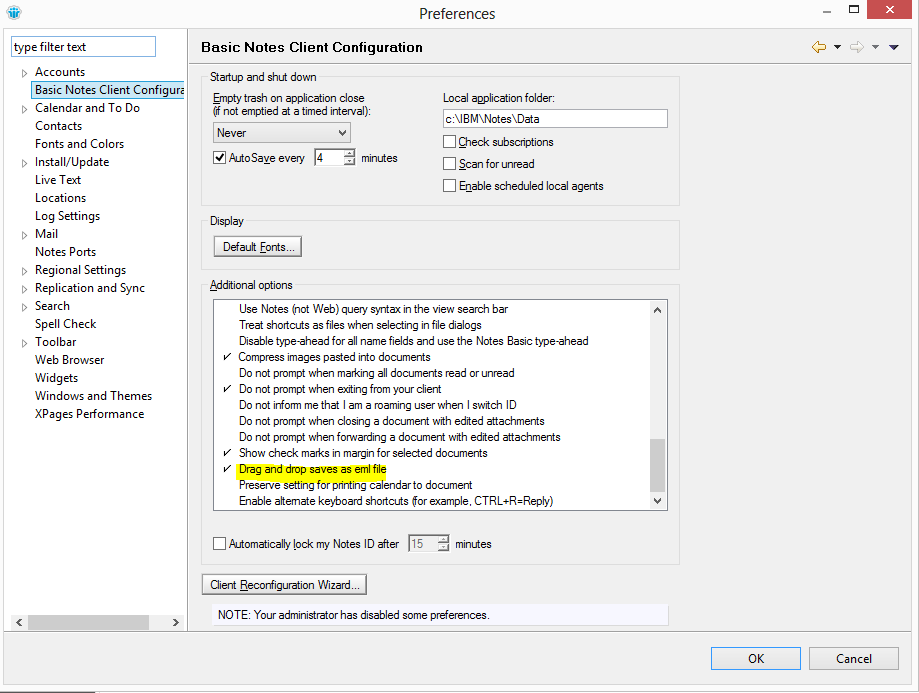
Task: Click options list scroll down arrow
Action: pos(658,501)
